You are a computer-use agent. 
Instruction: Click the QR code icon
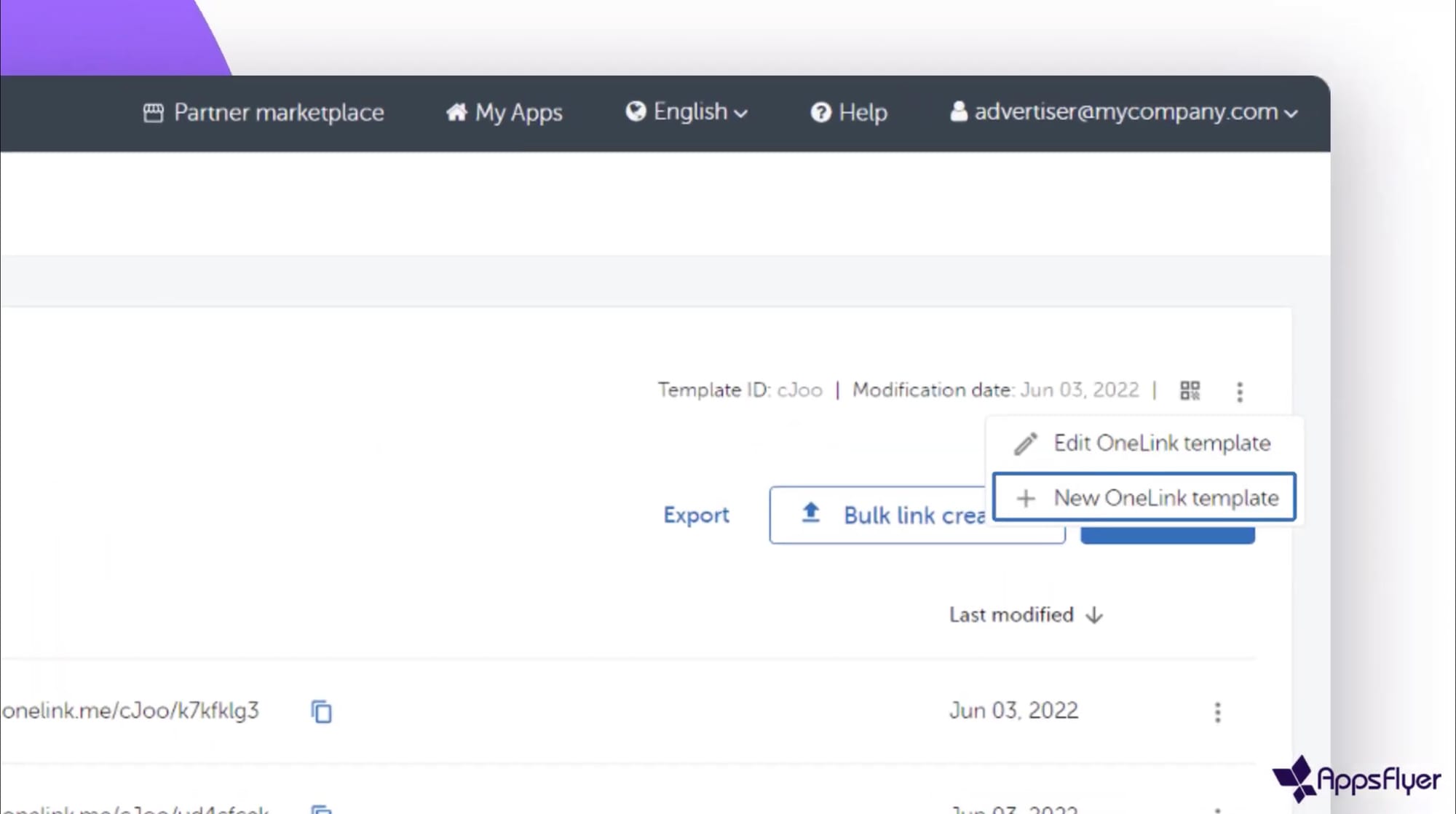[x=1190, y=391]
